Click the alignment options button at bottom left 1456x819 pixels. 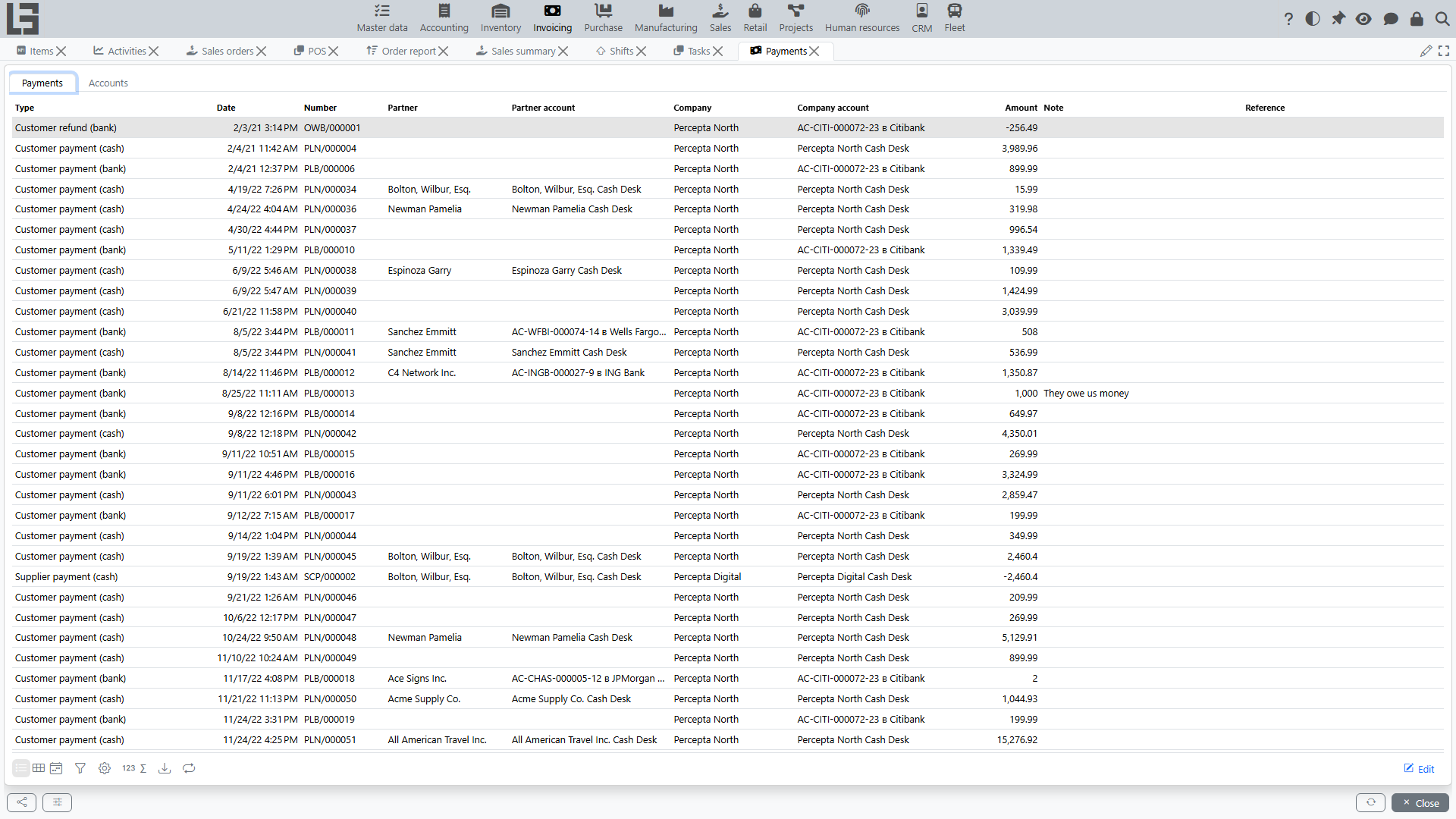point(58,802)
